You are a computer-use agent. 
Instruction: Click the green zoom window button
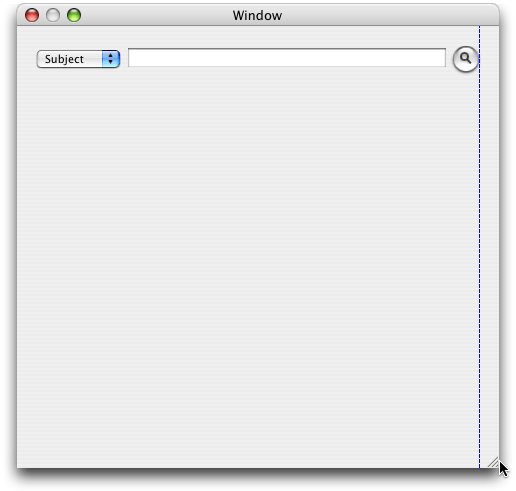tap(74, 15)
